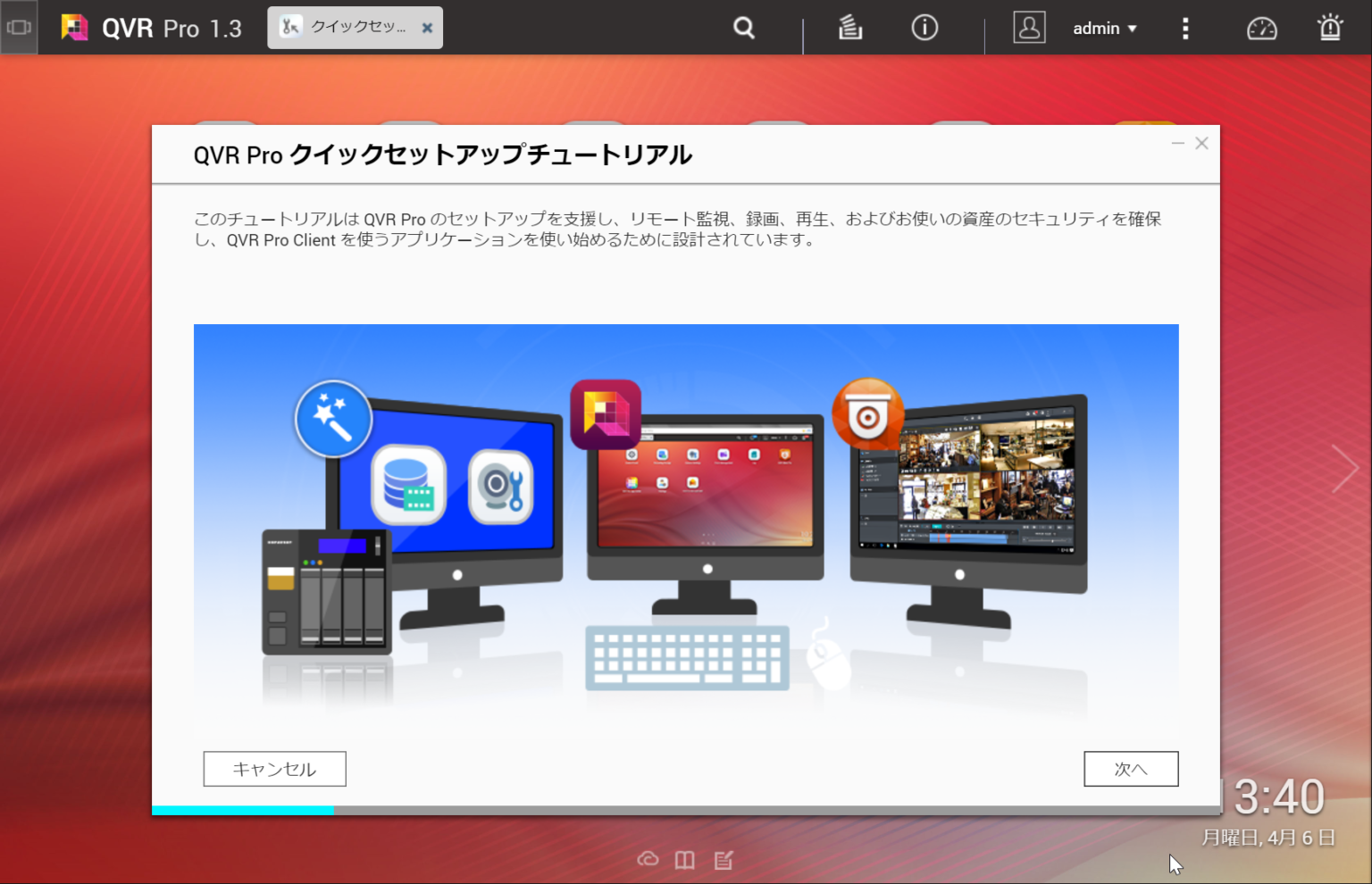Viewport: 1372px width, 884px height.
Task: Click the date text 月曜日, 4月 6 日
Action: tap(1268, 838)
